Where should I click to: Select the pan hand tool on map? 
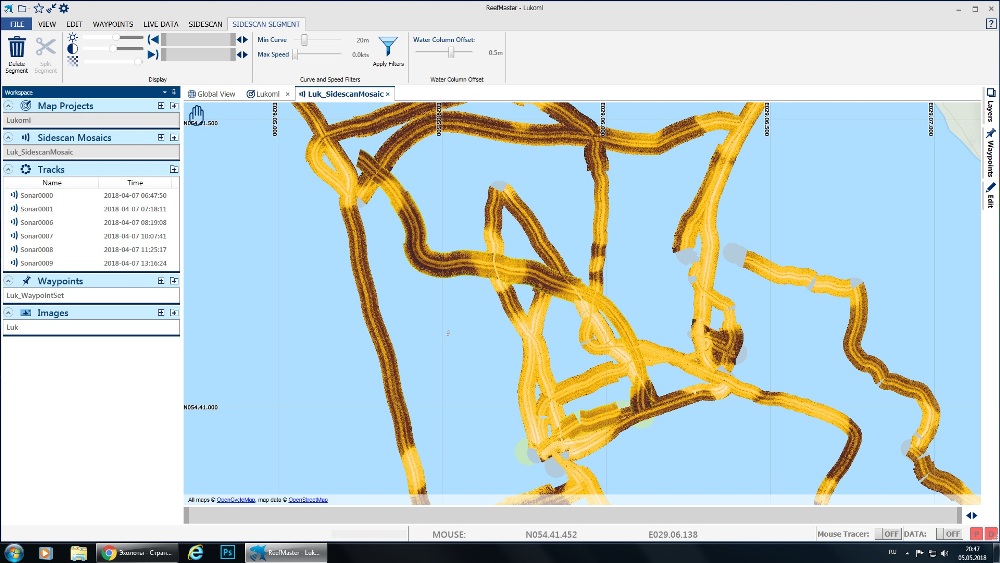(x=197, y=113)
